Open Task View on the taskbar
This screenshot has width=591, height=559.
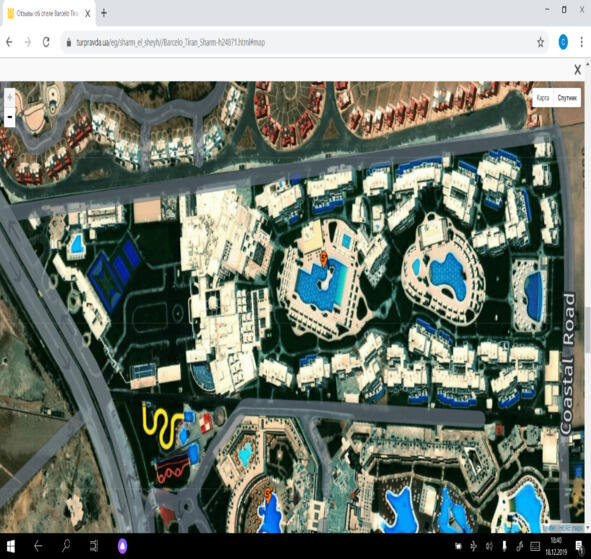(x=94, y=546)
